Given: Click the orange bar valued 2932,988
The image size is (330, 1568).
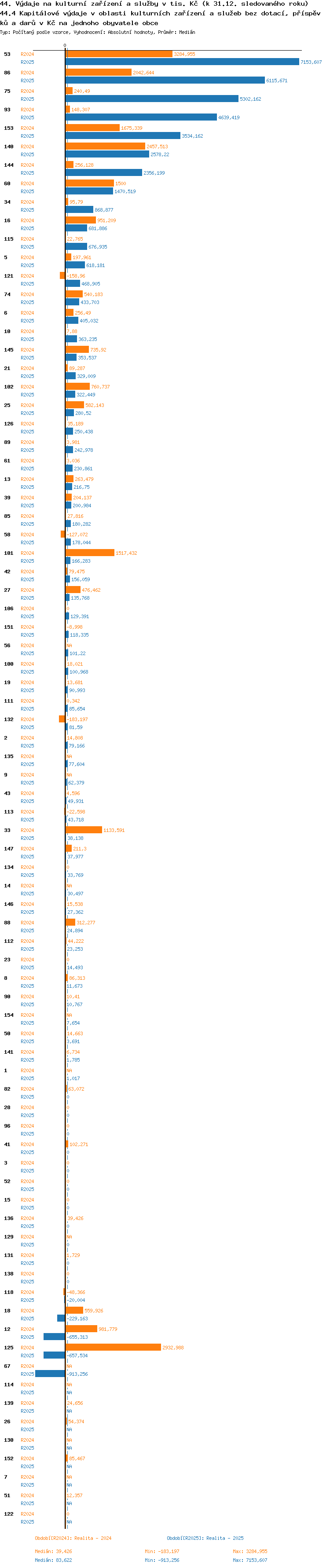Looking at the screenshot, I should pyautogui.click(x=113, y=1347).
